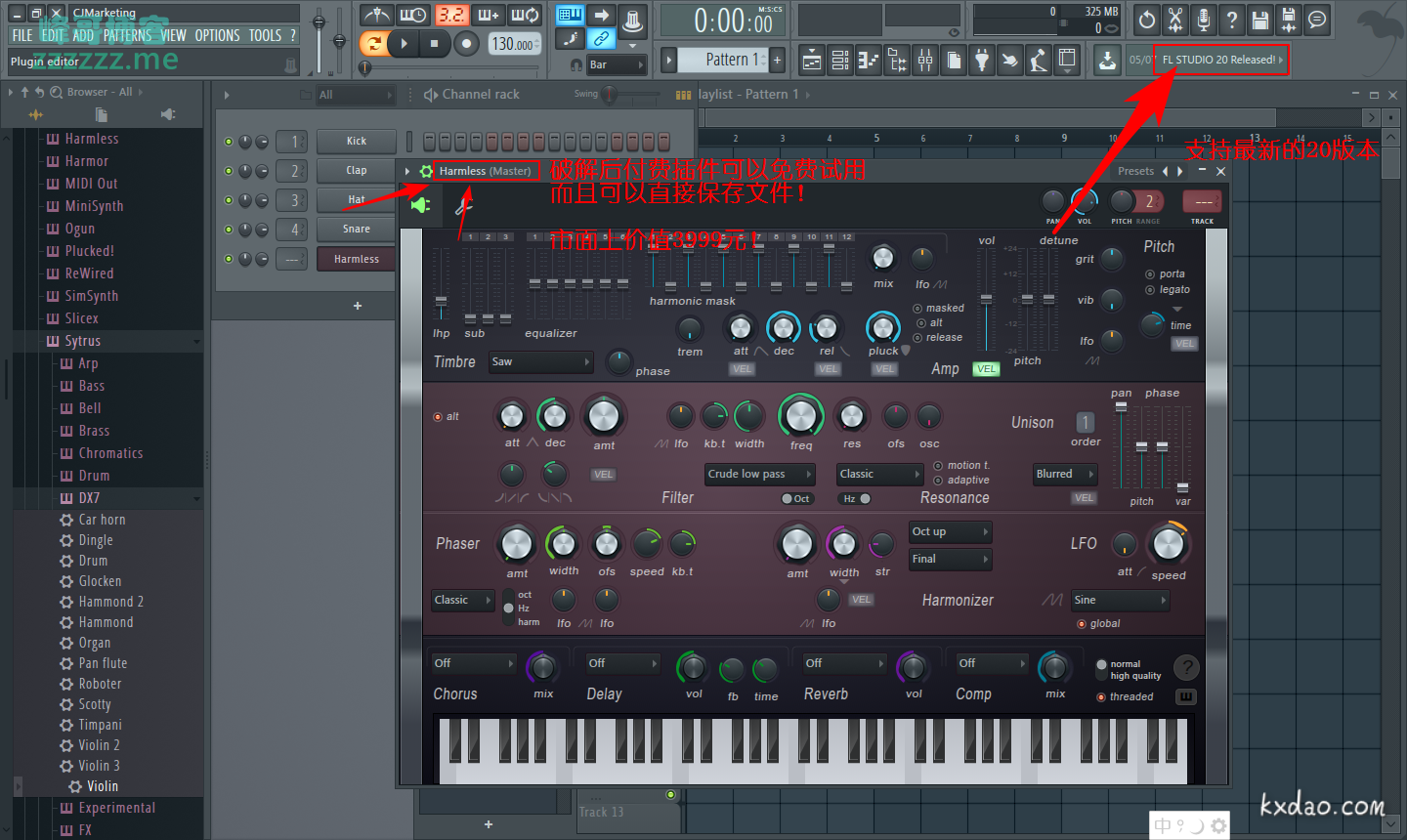The height and width of the screenshot is (840, 1407).
Task: Toggle the 3.2 countdown before recording
Action: tap(451, 15)
